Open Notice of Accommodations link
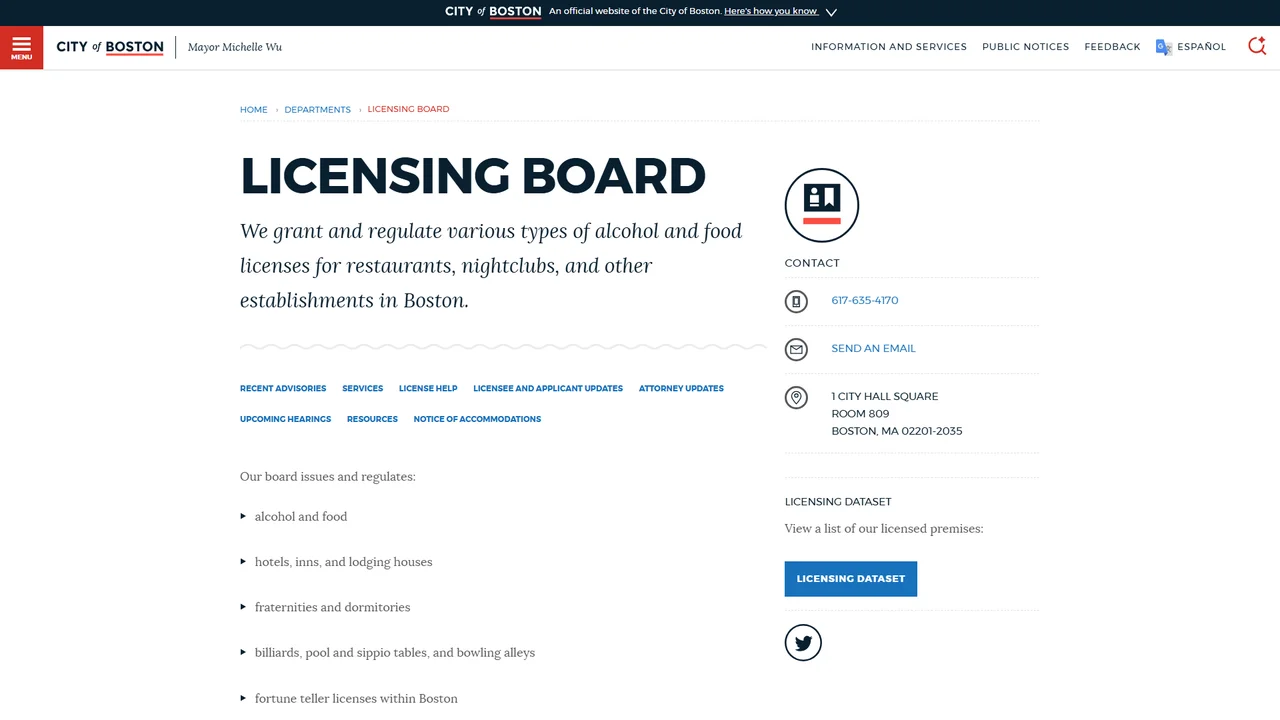Image resolution: width=1280 pixels, height=720 pixels. tap(477, 420)
